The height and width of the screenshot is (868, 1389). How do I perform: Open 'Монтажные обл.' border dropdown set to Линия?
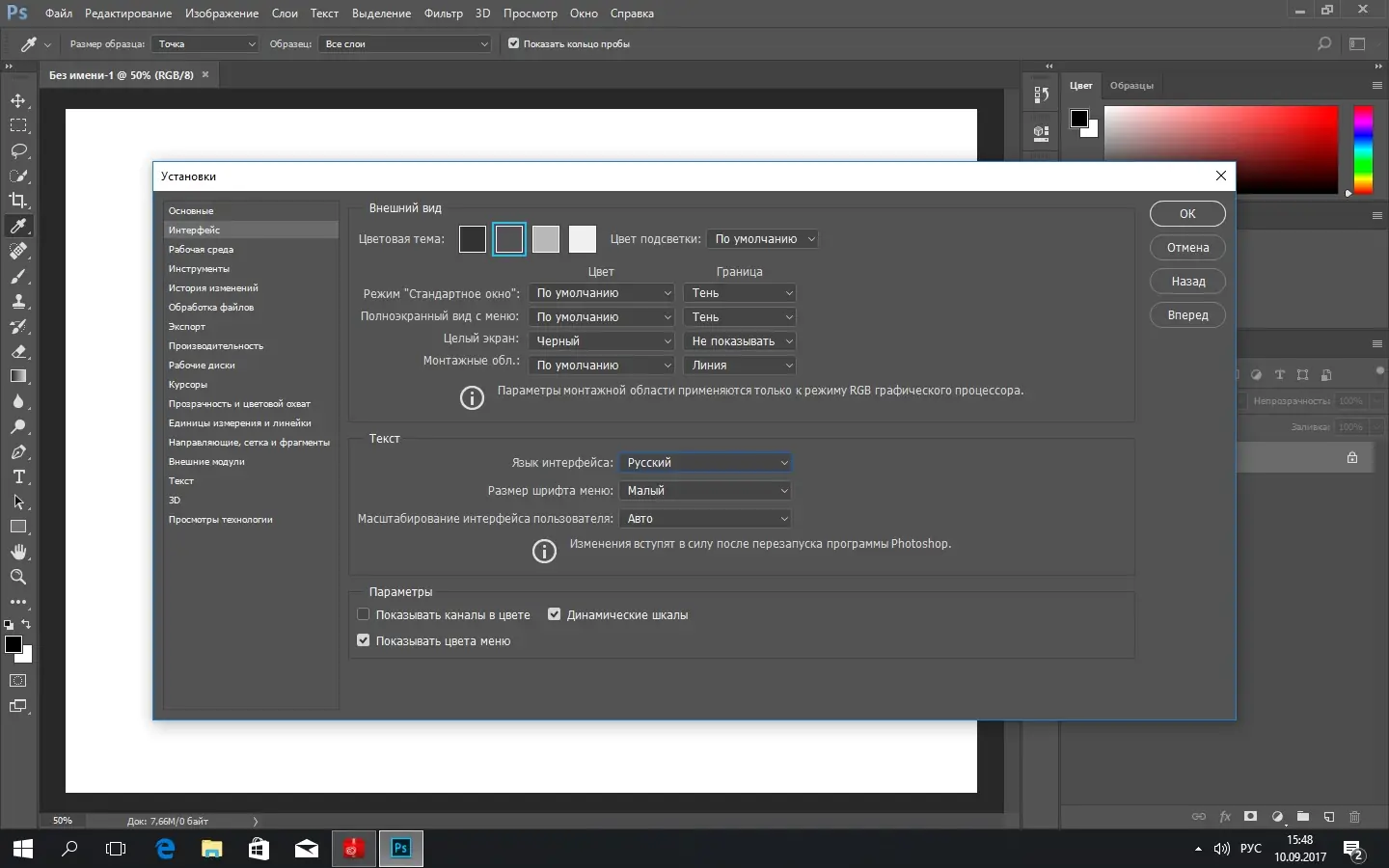[740, 366]
